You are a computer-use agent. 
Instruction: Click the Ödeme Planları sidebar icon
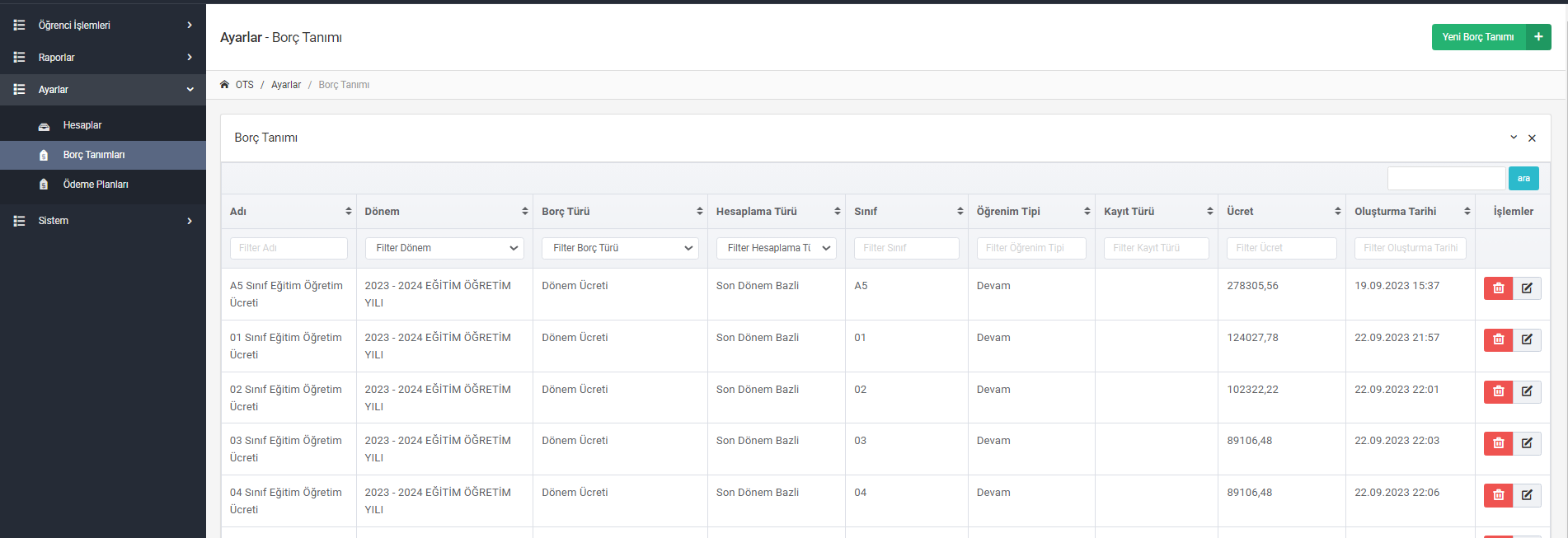point(45,185)
